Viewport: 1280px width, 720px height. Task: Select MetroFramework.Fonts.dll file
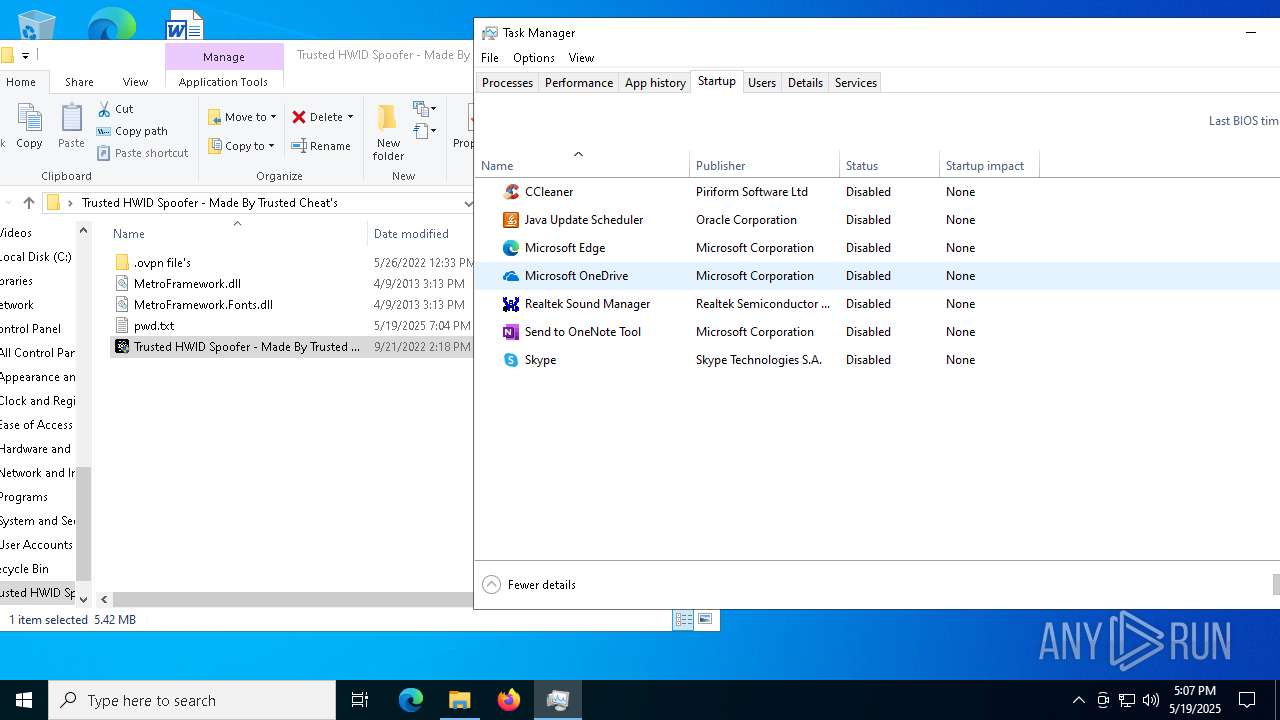203,305
